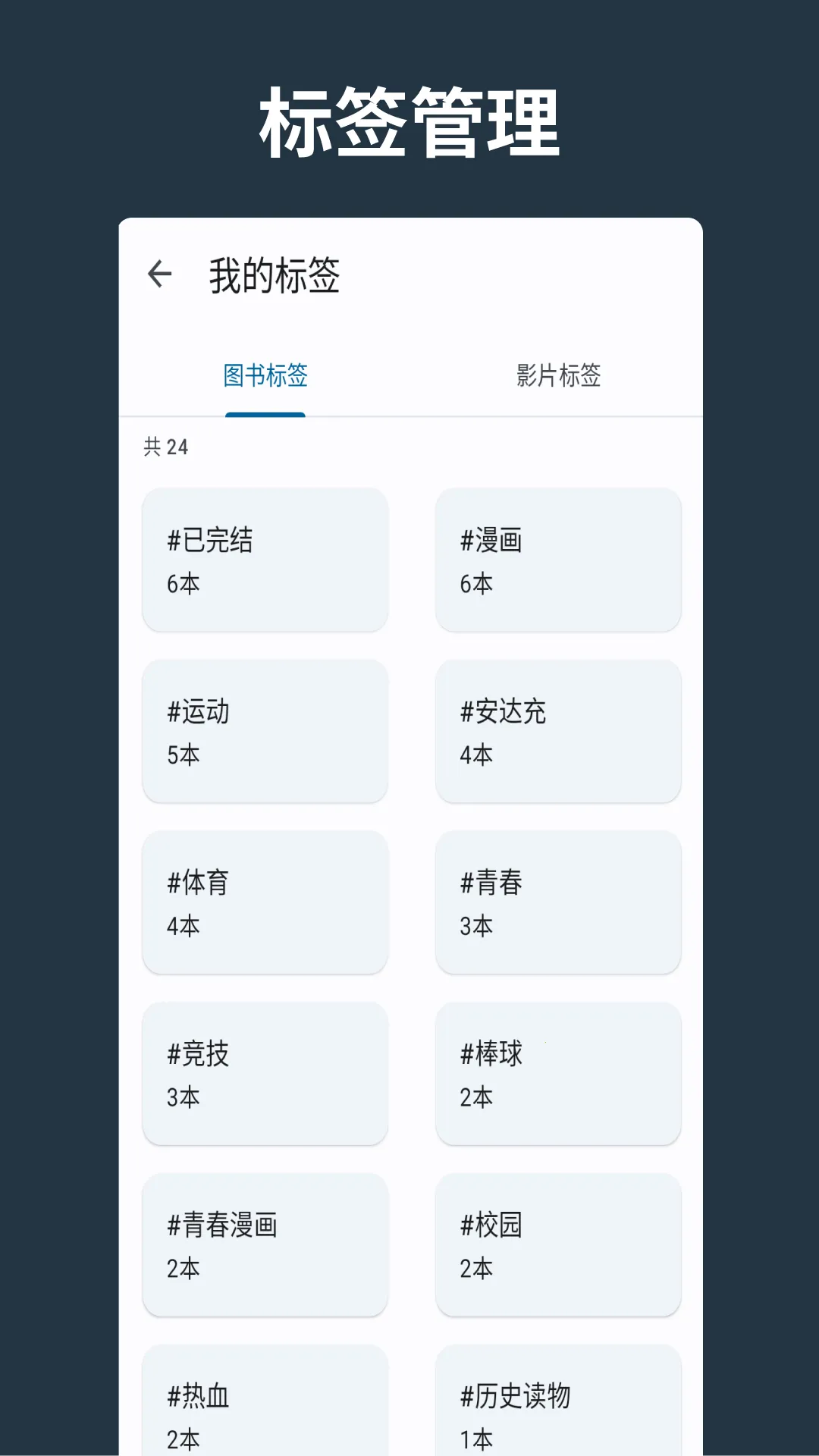The height and width of the screenshot is (1456, 819).
Task: Tap the #青春 tag with 3本
Action: click(557, 902)
